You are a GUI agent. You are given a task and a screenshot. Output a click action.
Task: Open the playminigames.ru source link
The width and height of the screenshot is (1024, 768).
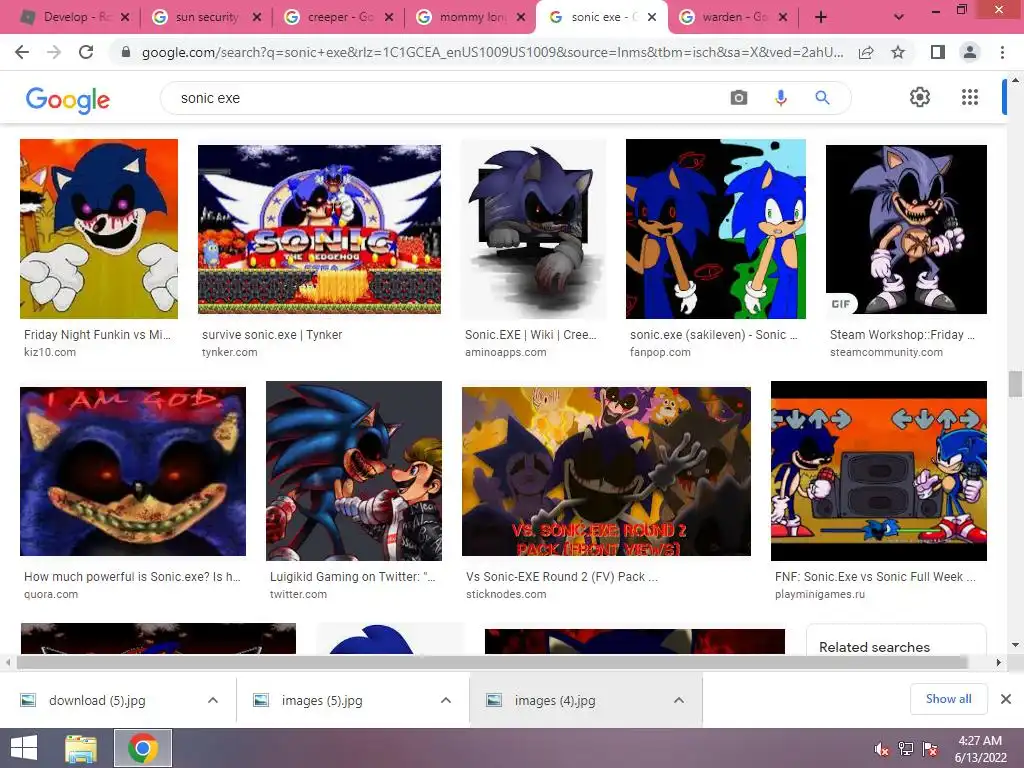[x=820, y=594]
